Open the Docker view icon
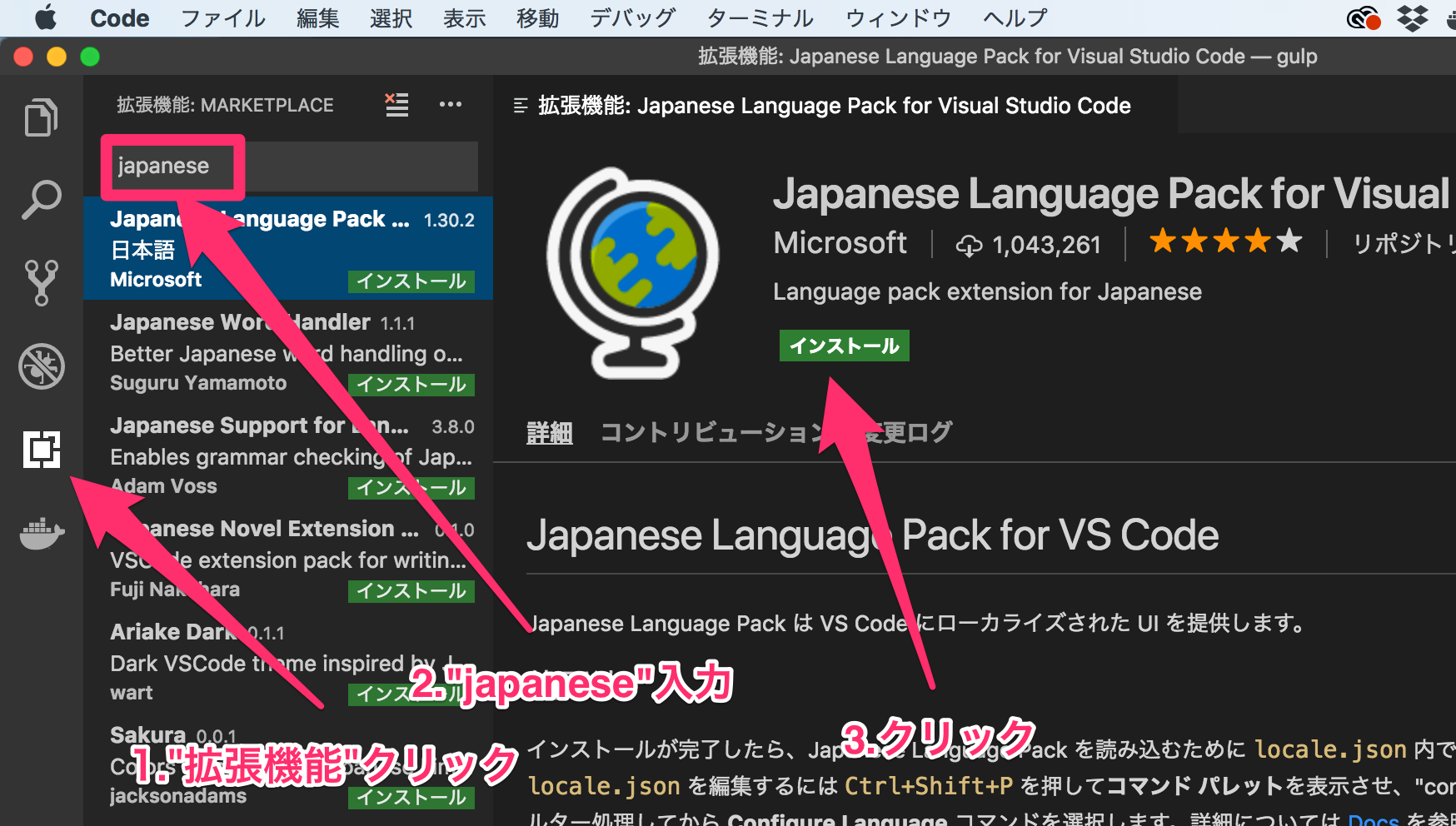 41,533
